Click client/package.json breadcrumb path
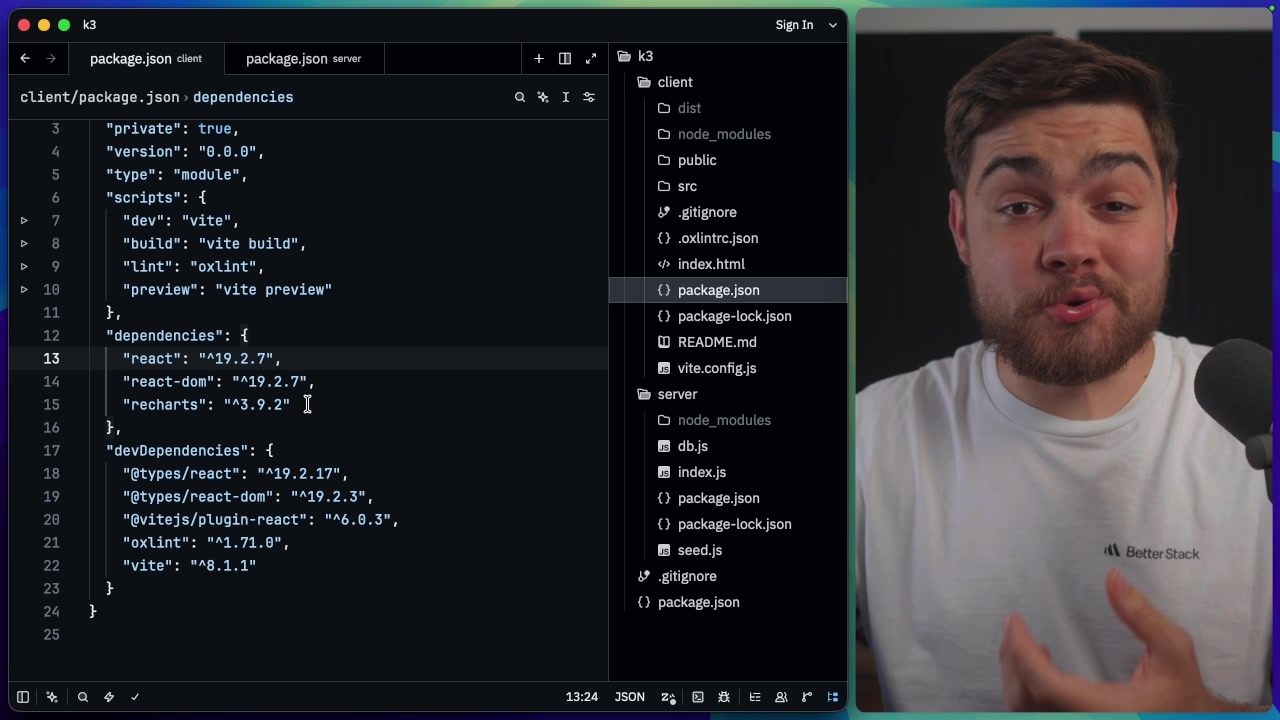This screenshot has width=1280, height=720. coord(100,97)
